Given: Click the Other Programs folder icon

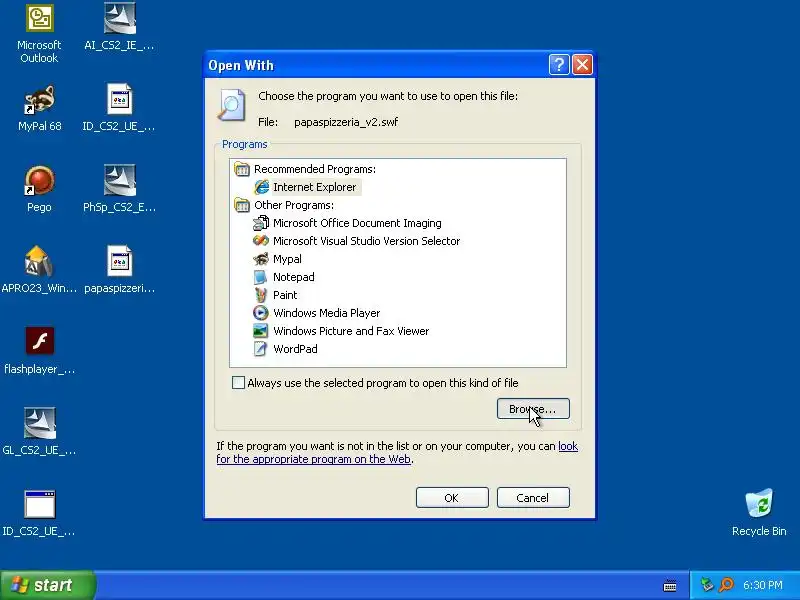Looking at the screenshot, I should coord(242,205).
